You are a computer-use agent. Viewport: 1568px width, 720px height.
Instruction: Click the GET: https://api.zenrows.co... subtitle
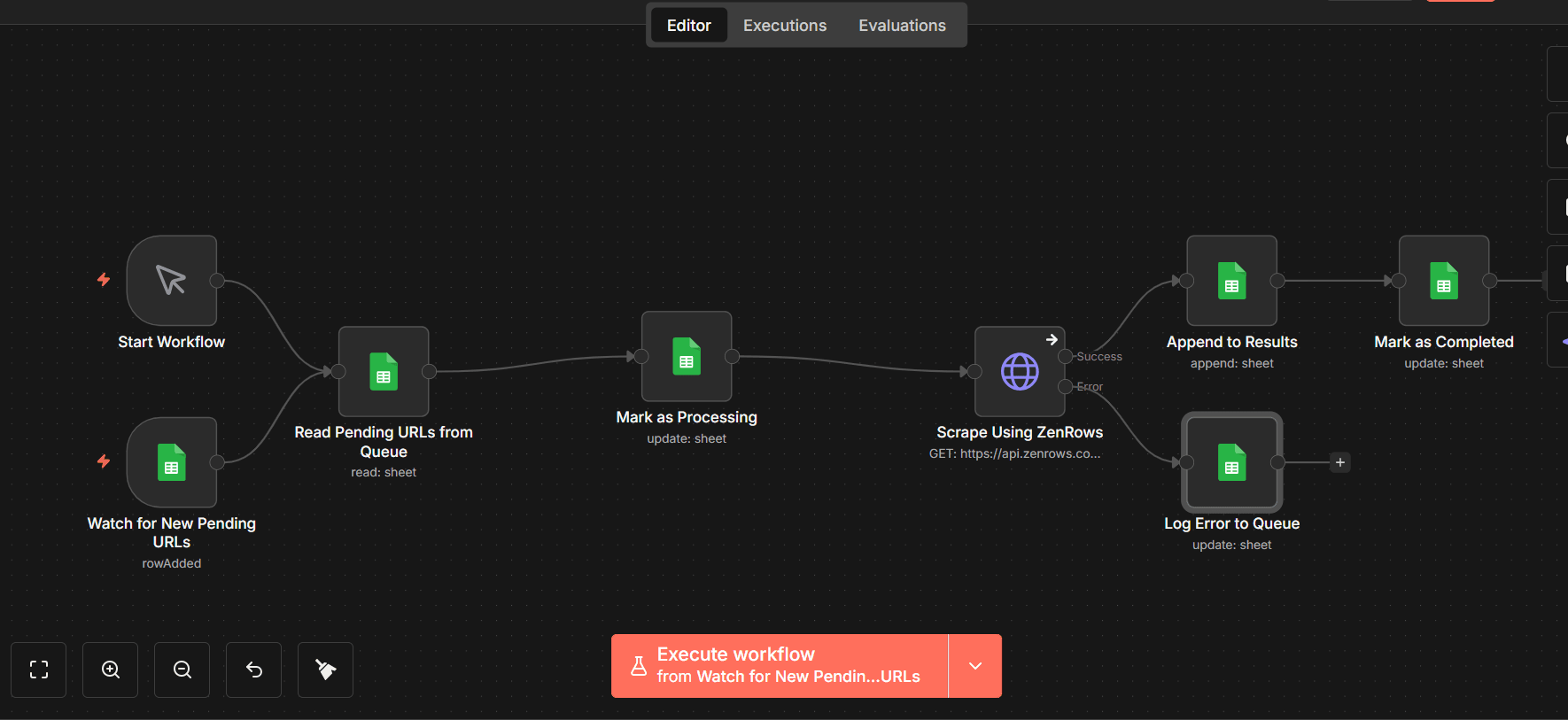coord(1015,453)
